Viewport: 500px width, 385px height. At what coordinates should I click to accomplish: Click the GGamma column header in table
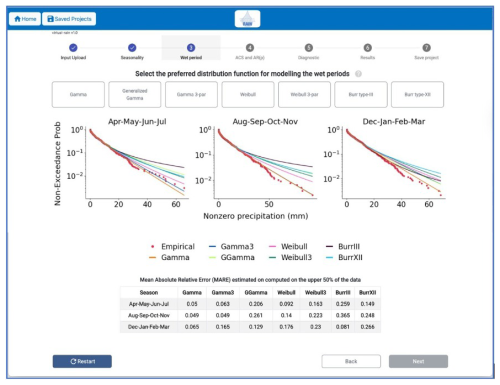(256, 293)
